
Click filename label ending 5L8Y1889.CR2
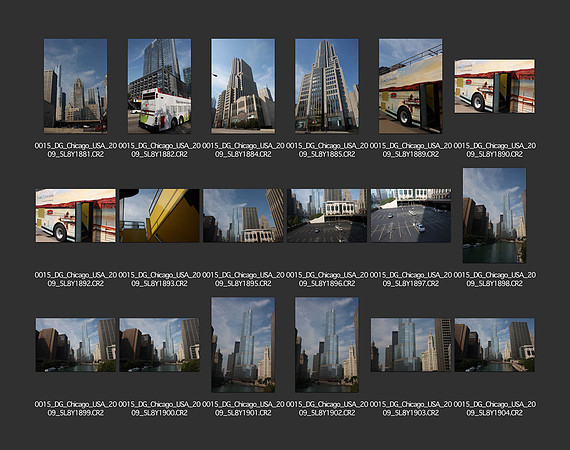[x=411, y=150]
